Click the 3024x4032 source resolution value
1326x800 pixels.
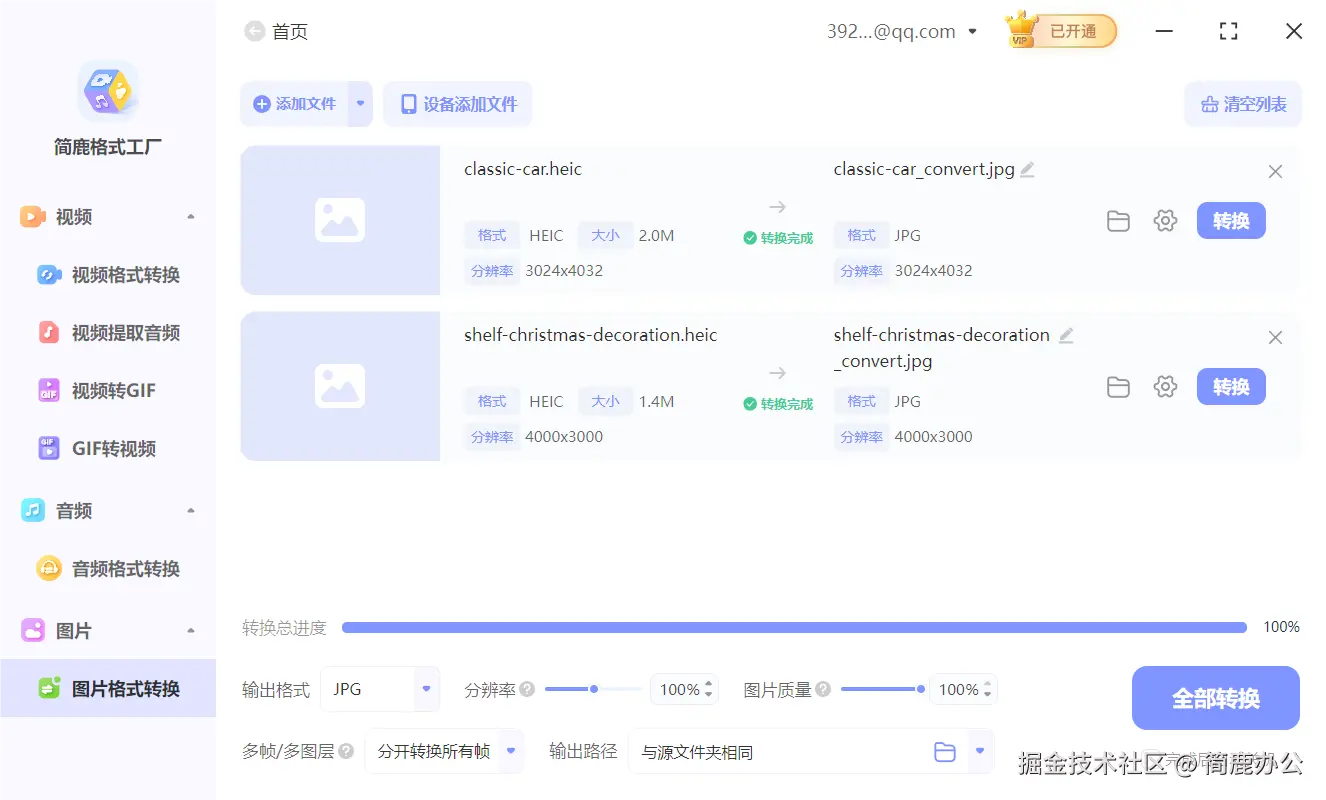[564, 270]
